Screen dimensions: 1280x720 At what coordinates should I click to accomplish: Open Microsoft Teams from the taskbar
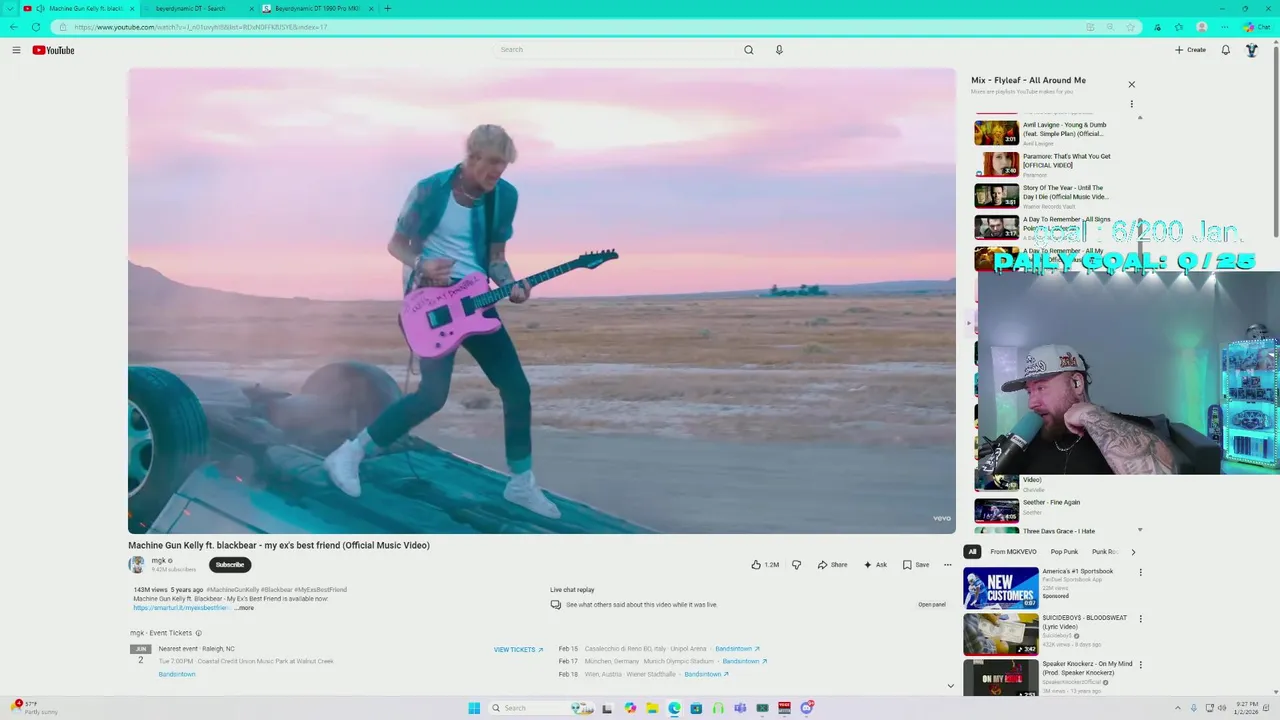pyautogui.click(x=740, y=708)
